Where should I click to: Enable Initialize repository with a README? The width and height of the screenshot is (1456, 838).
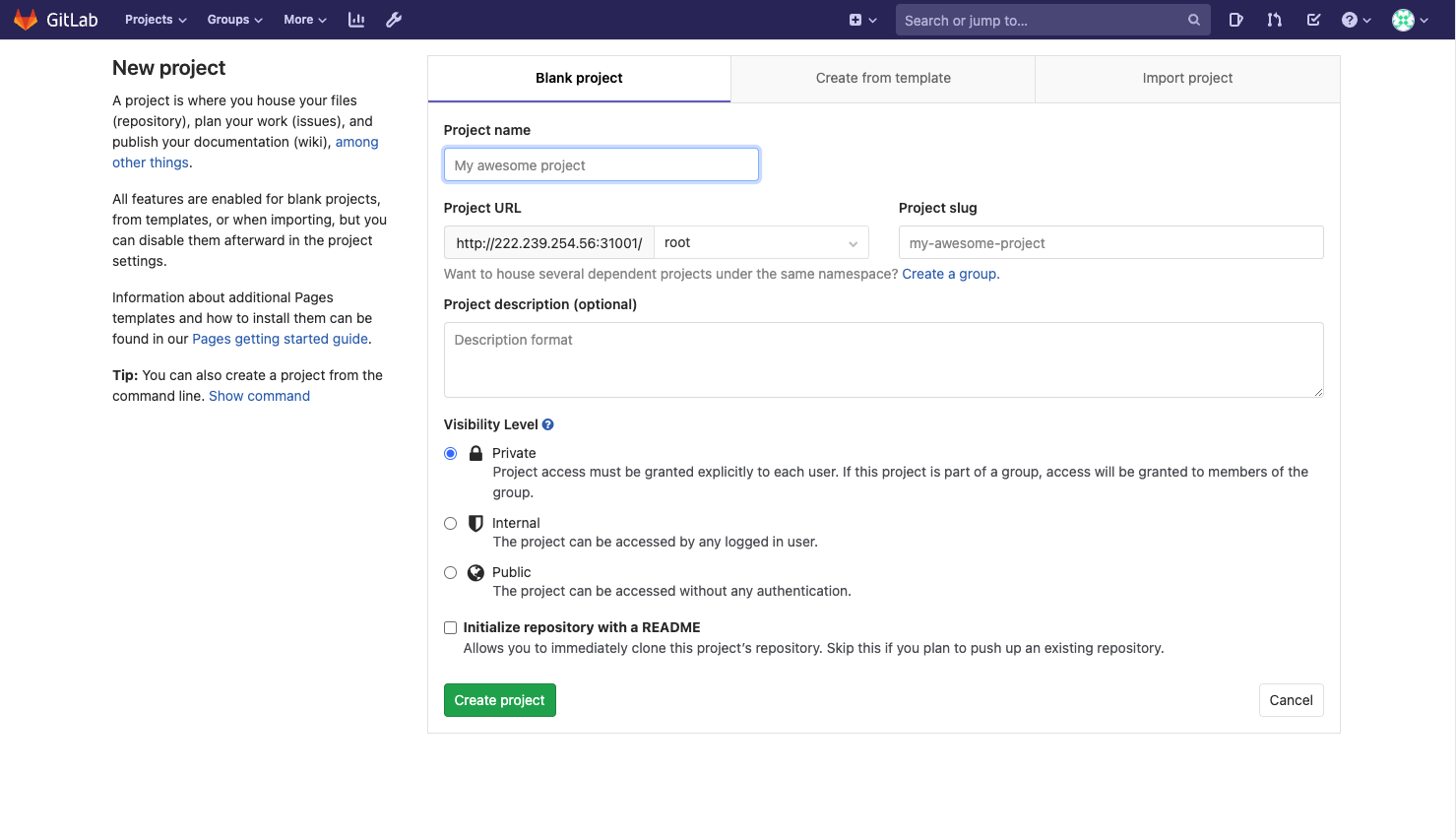tap(451, 628)
